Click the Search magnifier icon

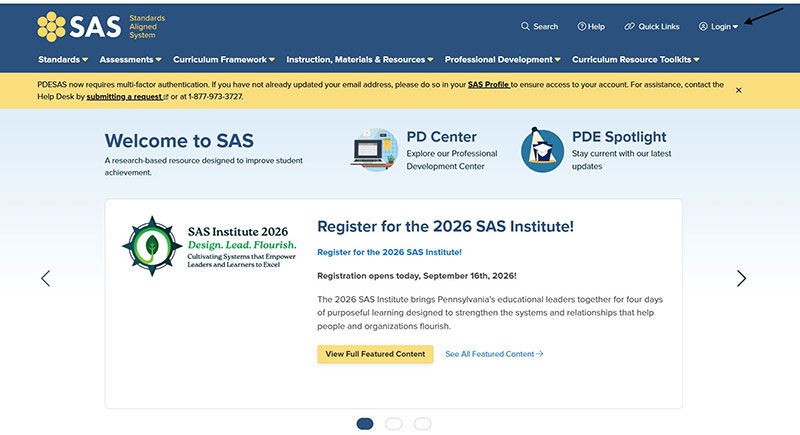[x=525, y=26]
